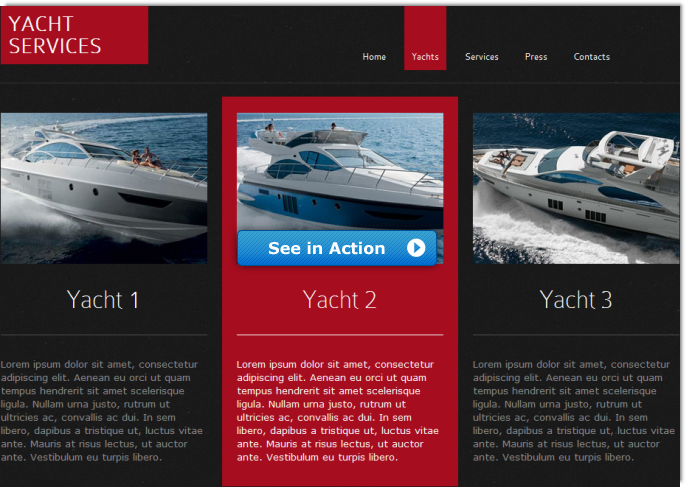This screenshot has width=686, height=487.
Task: Open the Yacht 3 photo thumbnail
Action: (x=576, y=188)
